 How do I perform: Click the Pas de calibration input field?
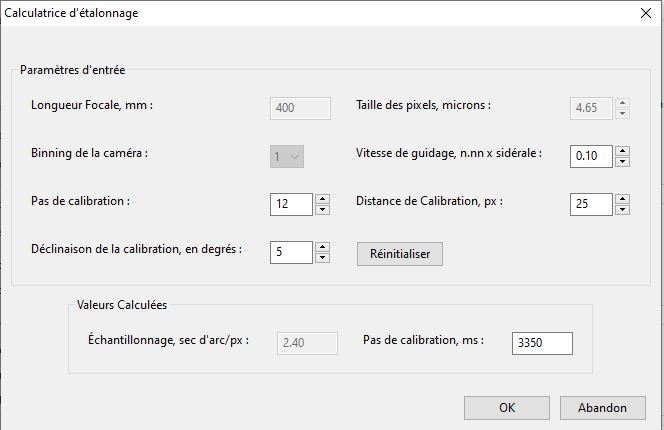291,204
